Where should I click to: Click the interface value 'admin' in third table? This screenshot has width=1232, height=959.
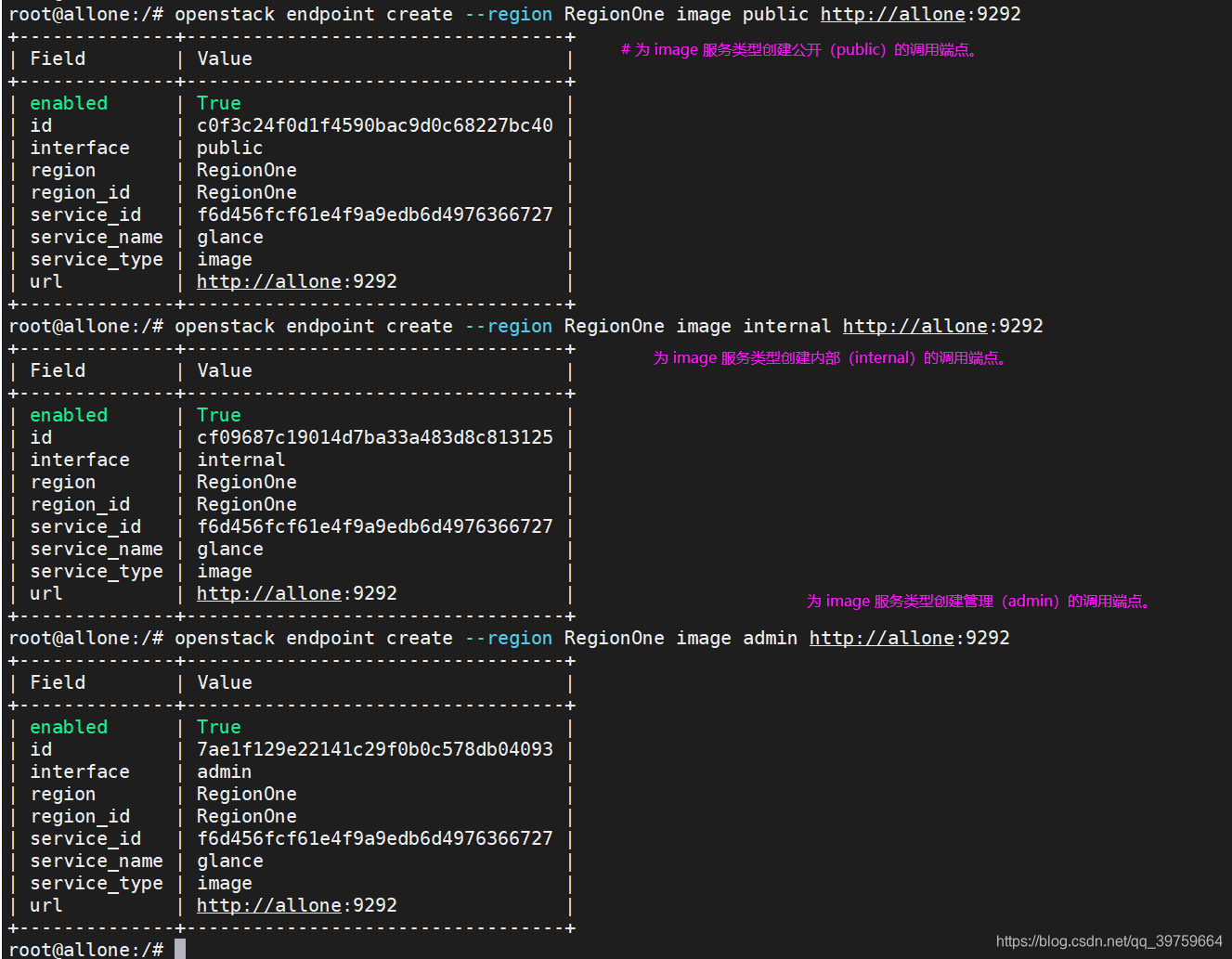(225, 772)
